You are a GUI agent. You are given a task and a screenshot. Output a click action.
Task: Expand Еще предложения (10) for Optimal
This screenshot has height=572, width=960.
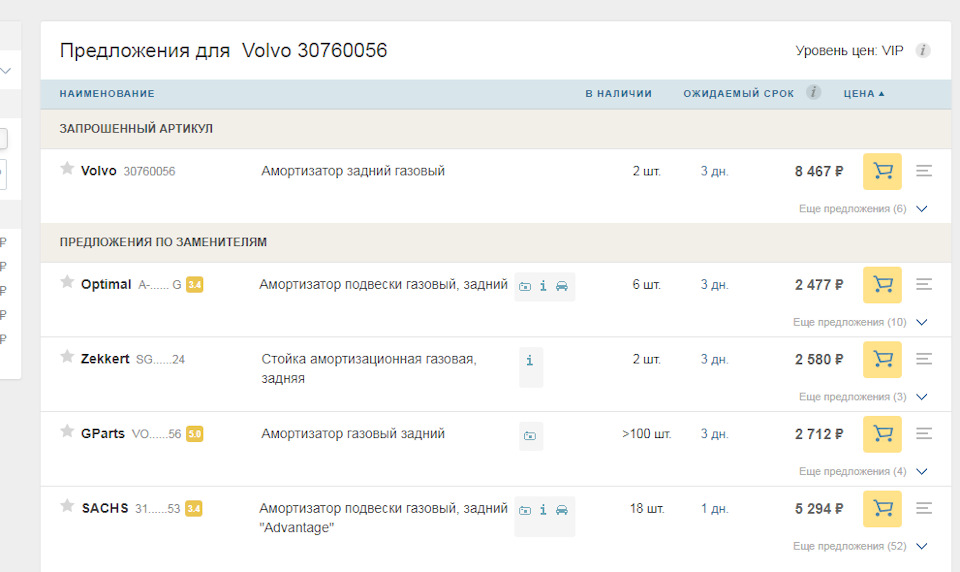(860, 322)
